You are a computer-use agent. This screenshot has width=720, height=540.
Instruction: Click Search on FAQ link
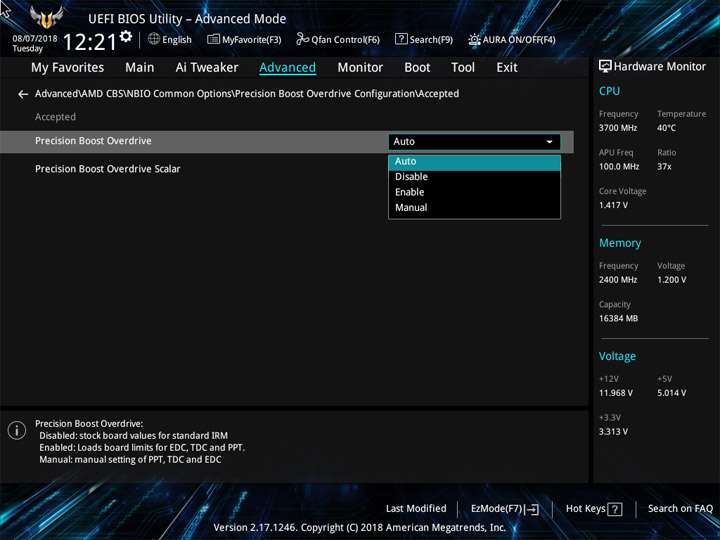coord(680,509)
